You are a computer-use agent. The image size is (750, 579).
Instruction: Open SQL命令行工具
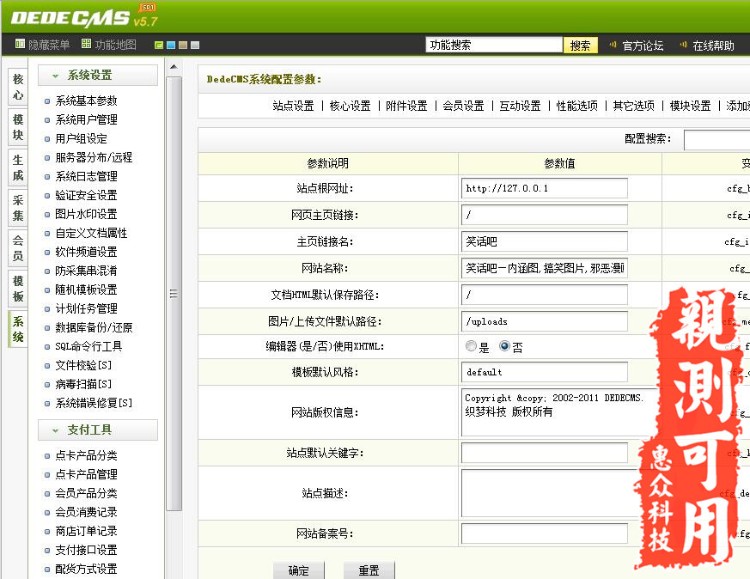tap(88, 346)
